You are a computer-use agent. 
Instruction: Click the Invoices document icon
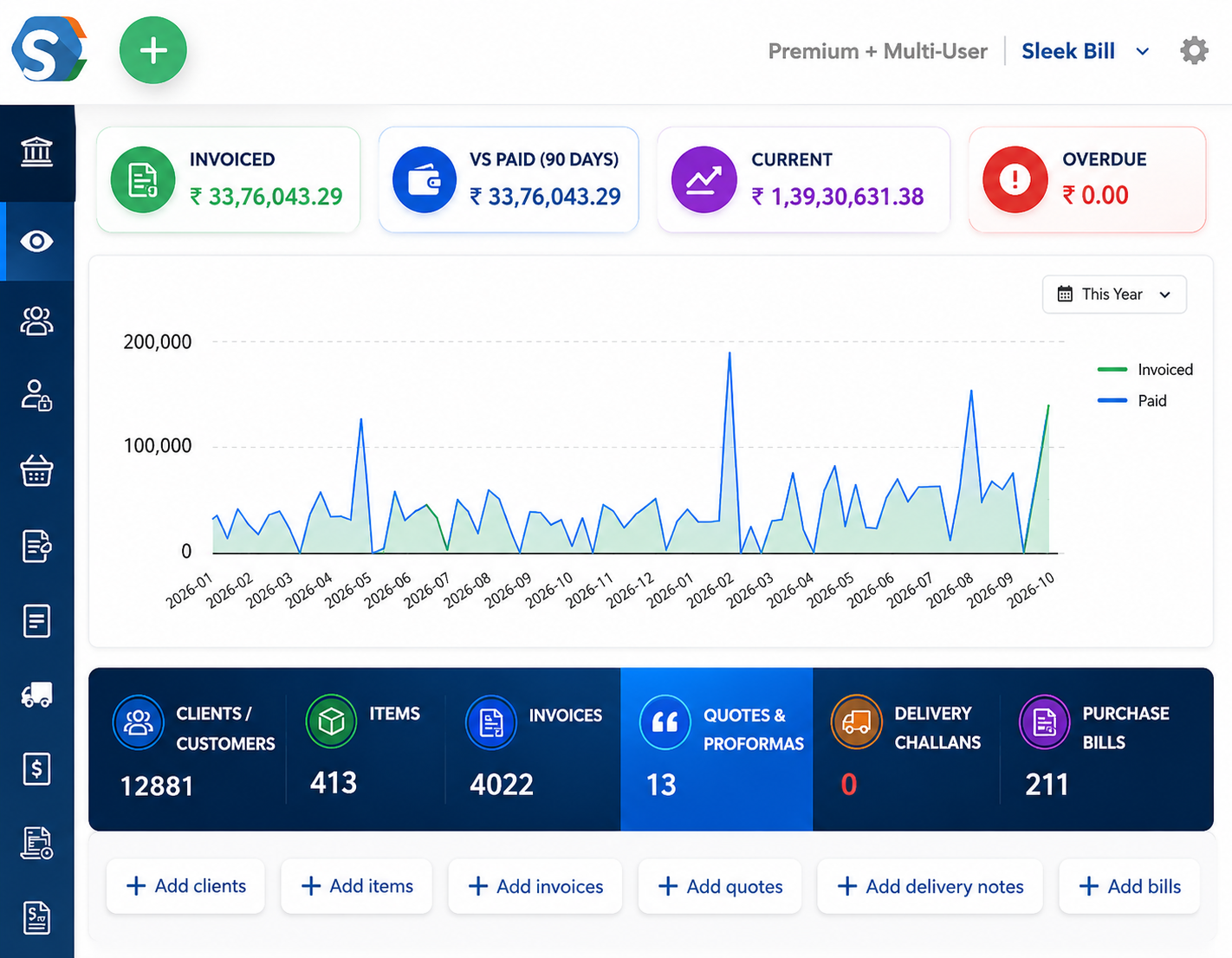(x=491, y=722)
